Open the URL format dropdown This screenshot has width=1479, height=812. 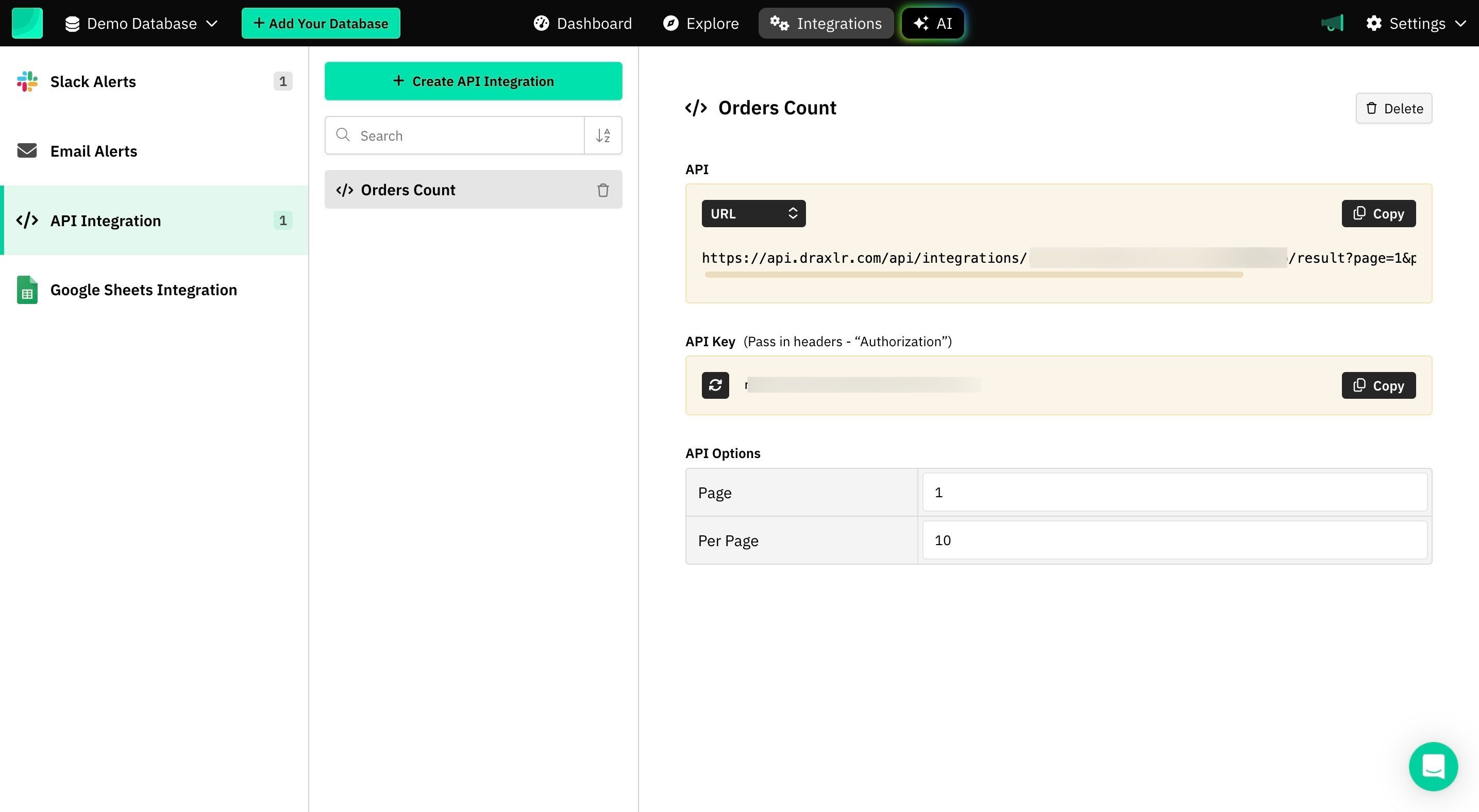[x=753, y=213]
